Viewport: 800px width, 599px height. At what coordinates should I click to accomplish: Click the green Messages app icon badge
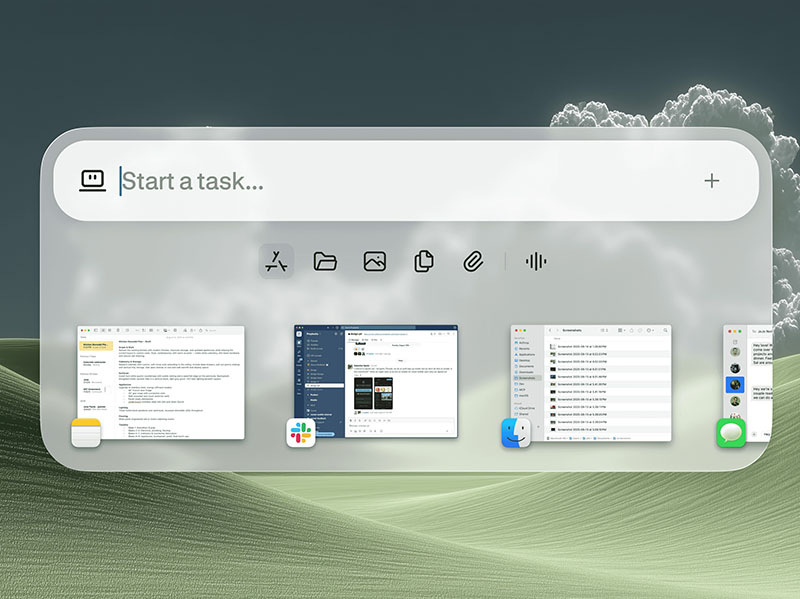[x=732, y=434]
